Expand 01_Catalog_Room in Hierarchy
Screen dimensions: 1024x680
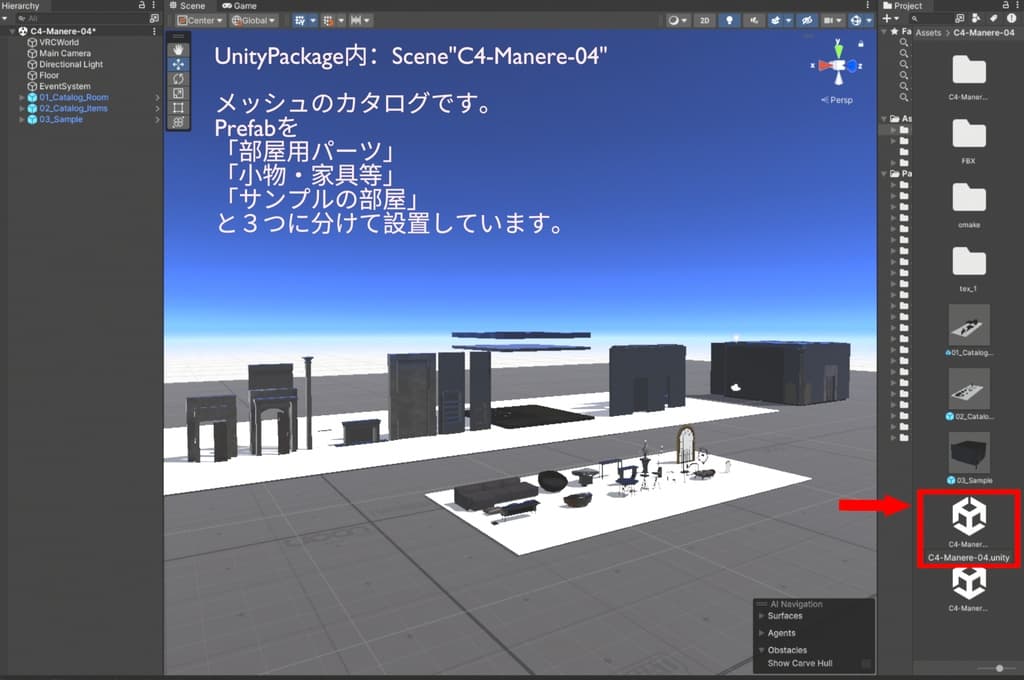coord(22,97)
